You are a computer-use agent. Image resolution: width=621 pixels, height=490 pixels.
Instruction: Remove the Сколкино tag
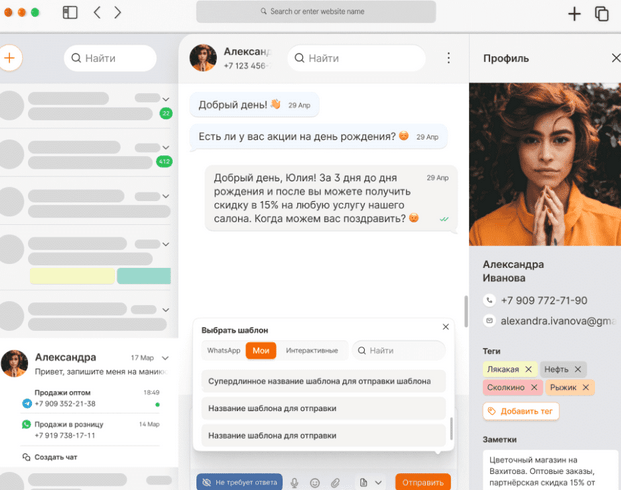[534, 387]
